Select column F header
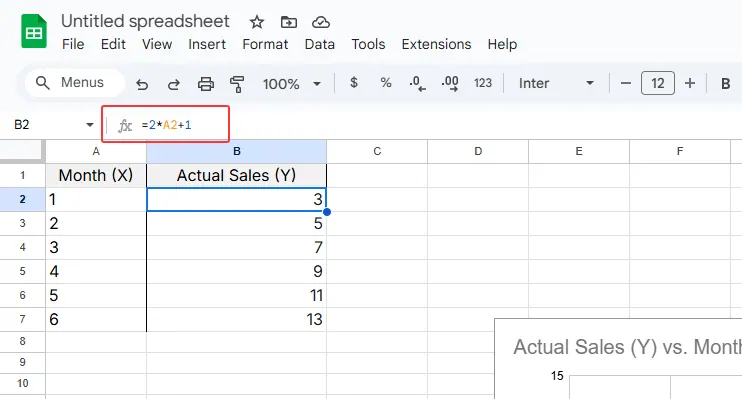 tap(680, 151)
